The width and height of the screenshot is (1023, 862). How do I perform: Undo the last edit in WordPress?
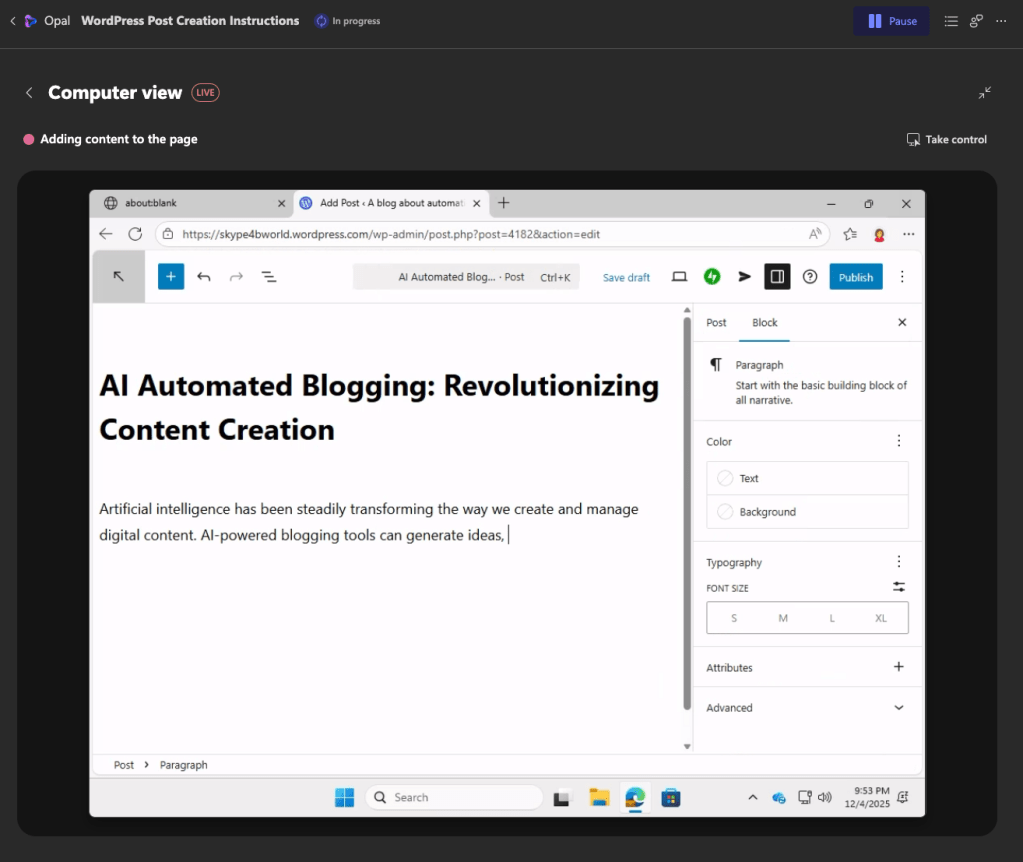point(204,277)
